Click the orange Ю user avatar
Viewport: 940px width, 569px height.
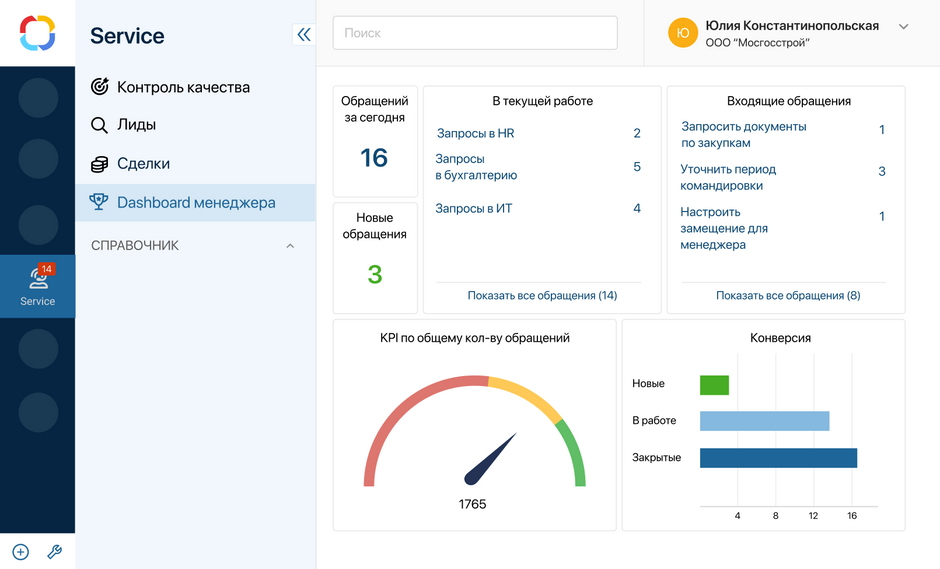pos(683,33)
